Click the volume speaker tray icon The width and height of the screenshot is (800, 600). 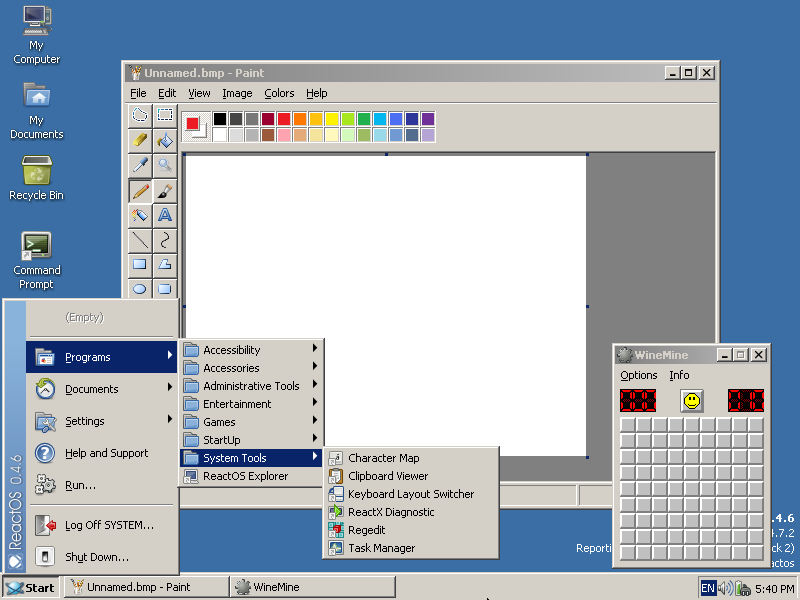pos(725,588)
